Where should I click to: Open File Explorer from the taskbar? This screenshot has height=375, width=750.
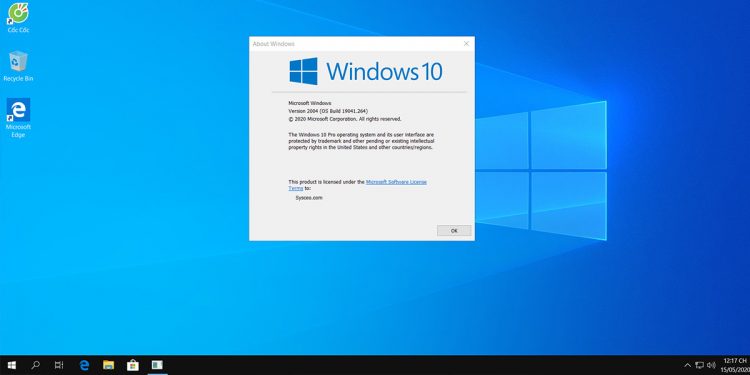click(x=109, y=365)
